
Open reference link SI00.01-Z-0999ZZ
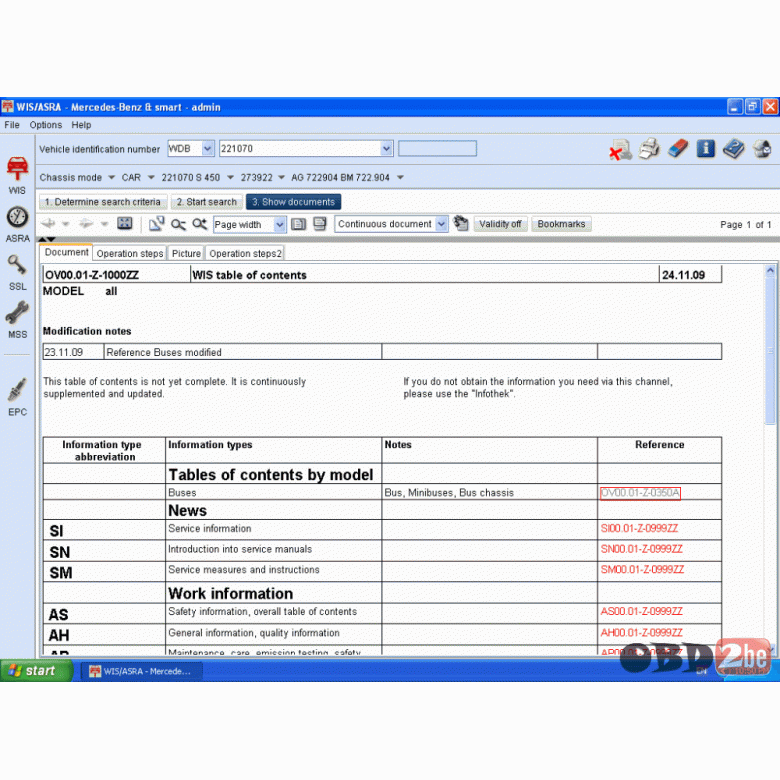[x=639, y=528]
